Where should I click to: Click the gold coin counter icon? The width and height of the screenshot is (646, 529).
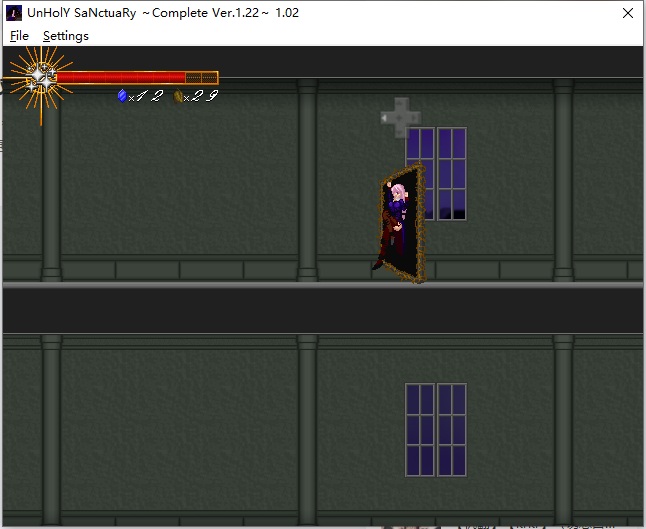pyautogui.click(x=178, y=96)
